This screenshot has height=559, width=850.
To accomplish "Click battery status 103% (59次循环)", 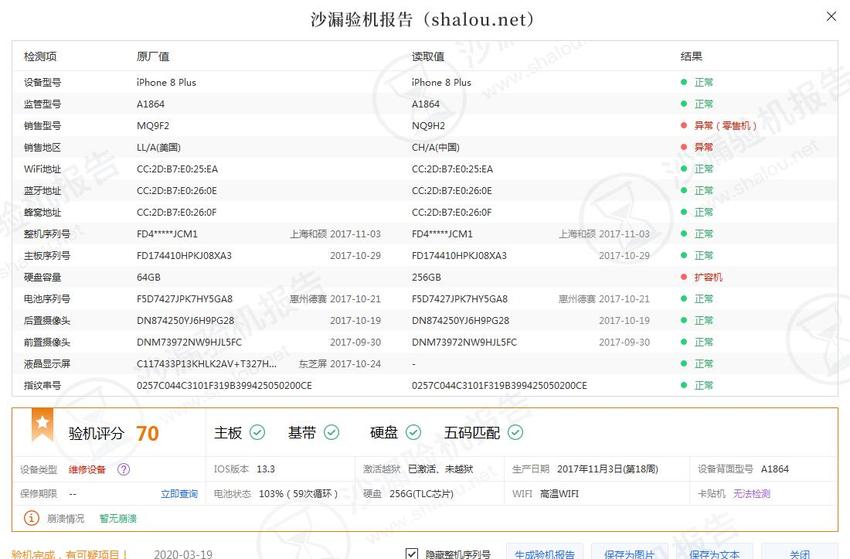I will point(298,493).
